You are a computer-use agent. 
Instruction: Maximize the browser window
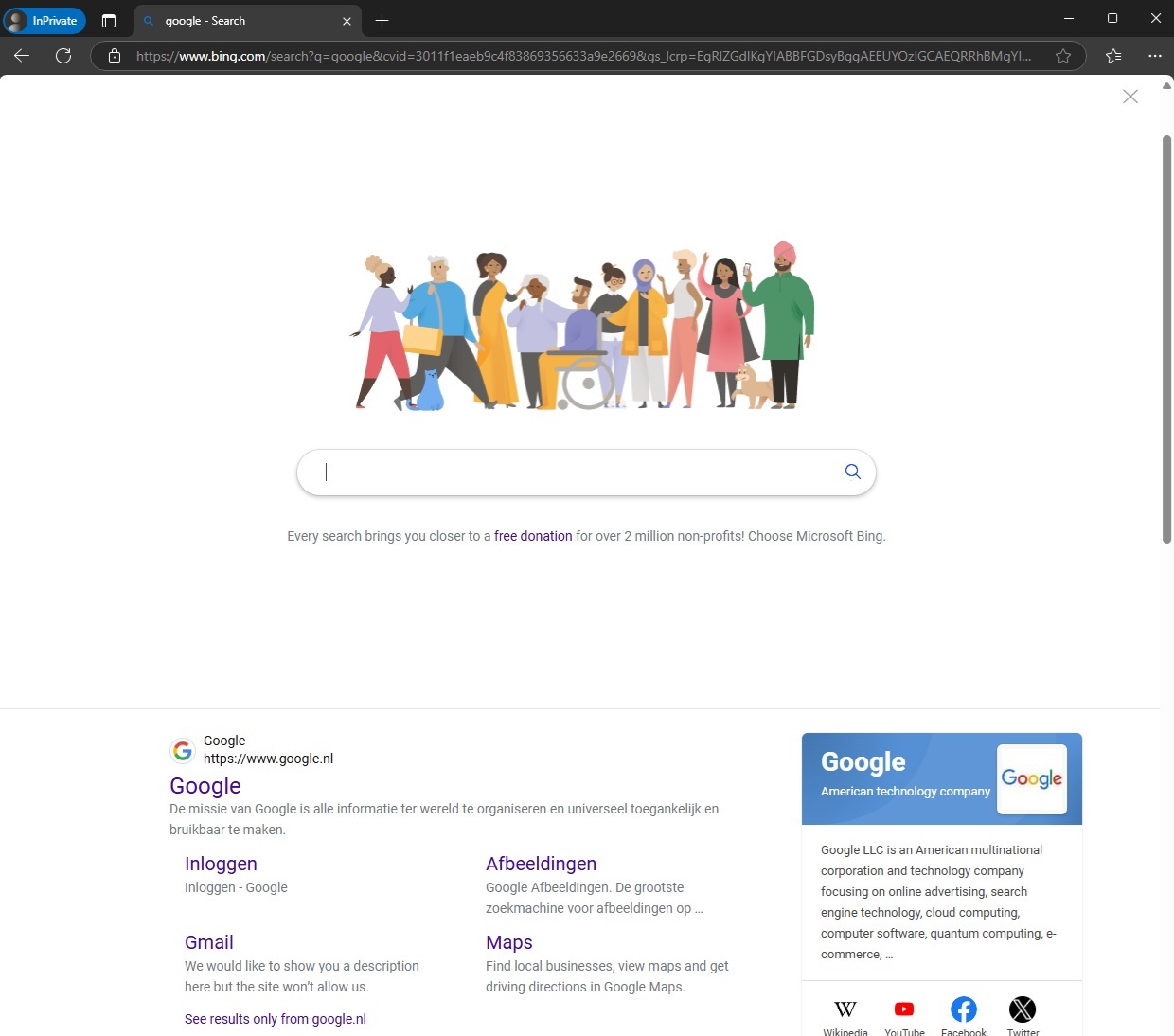1112,18
